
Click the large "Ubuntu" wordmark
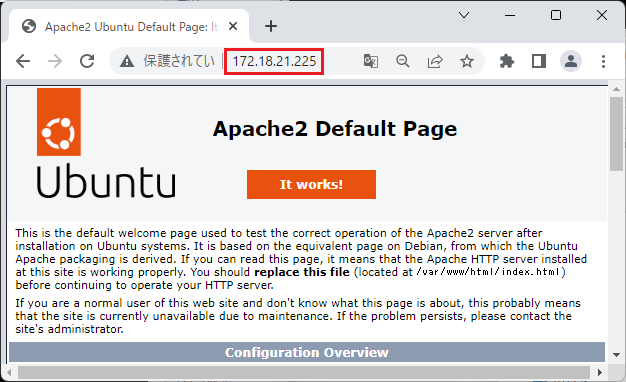pyautogui.click(x=106, y=181)
